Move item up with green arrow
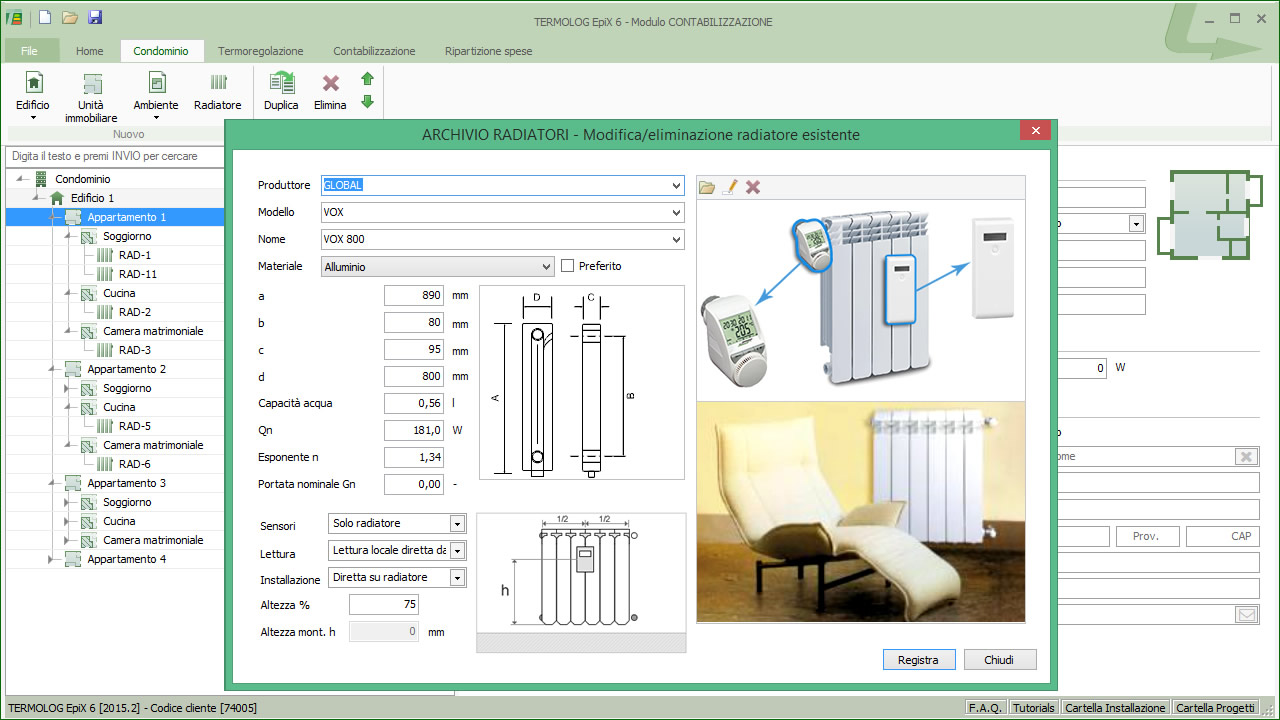The width and height of the screenshot is (1280, 720). (367, 78)
